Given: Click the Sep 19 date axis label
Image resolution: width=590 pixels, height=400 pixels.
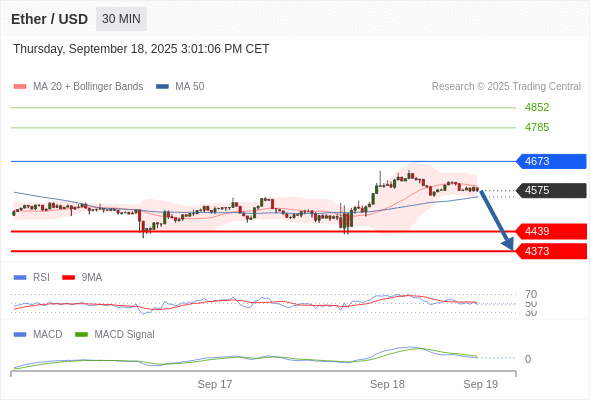Looking at the screenshot, I should (x=481, y=384).
